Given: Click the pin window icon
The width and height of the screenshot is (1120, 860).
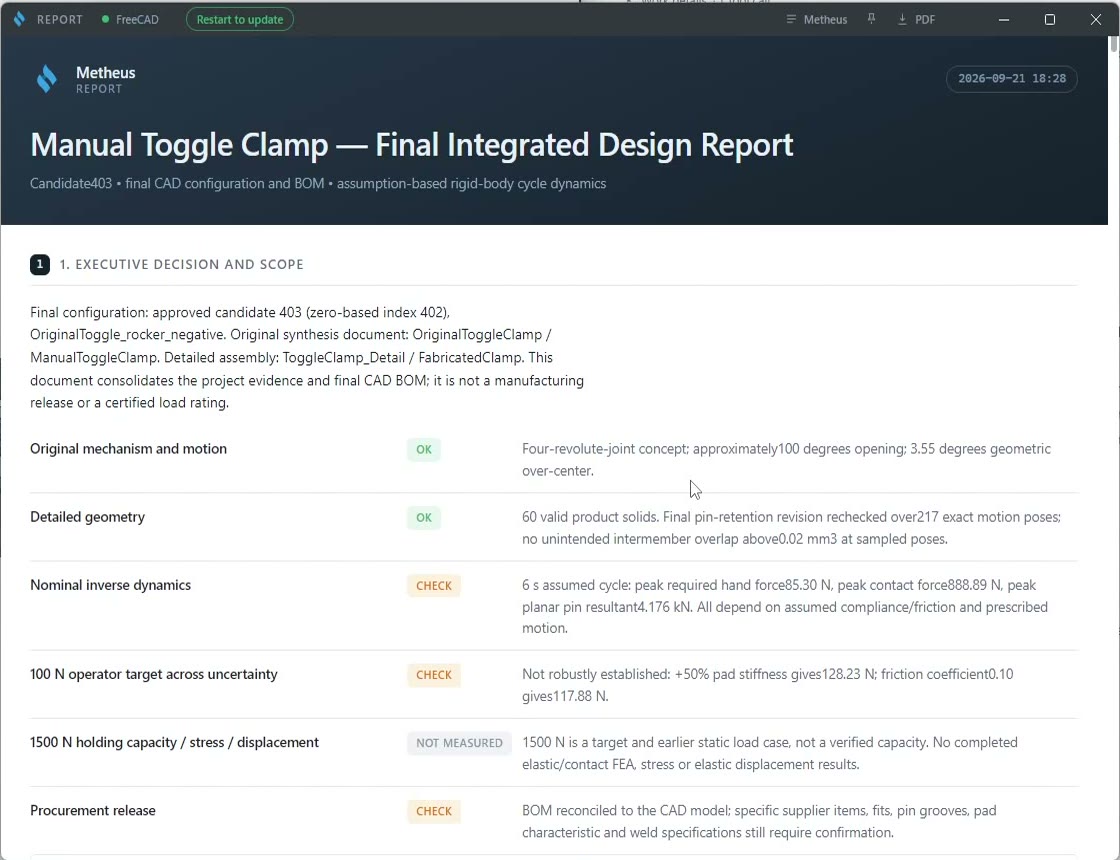Looking at the screenshot, I should click(871, 19).
